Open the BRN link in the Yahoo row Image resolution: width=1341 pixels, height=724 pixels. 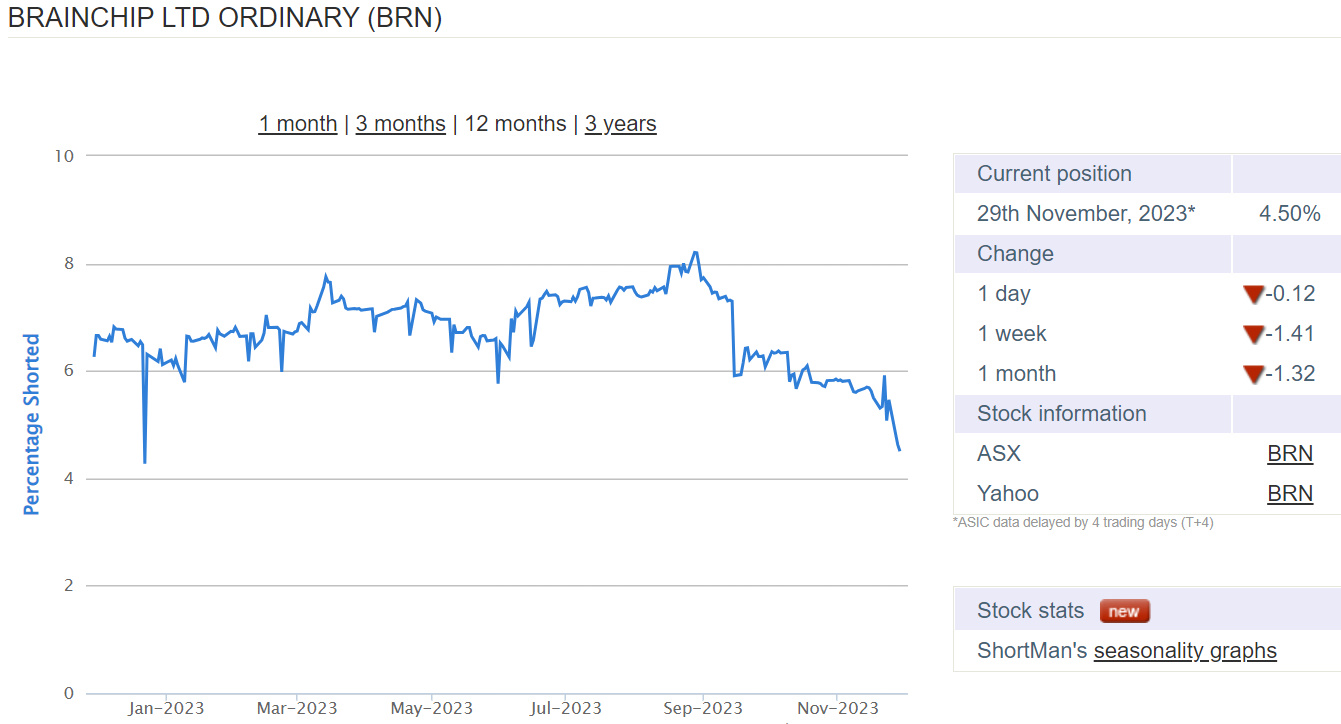click(x=1289, y=494)
